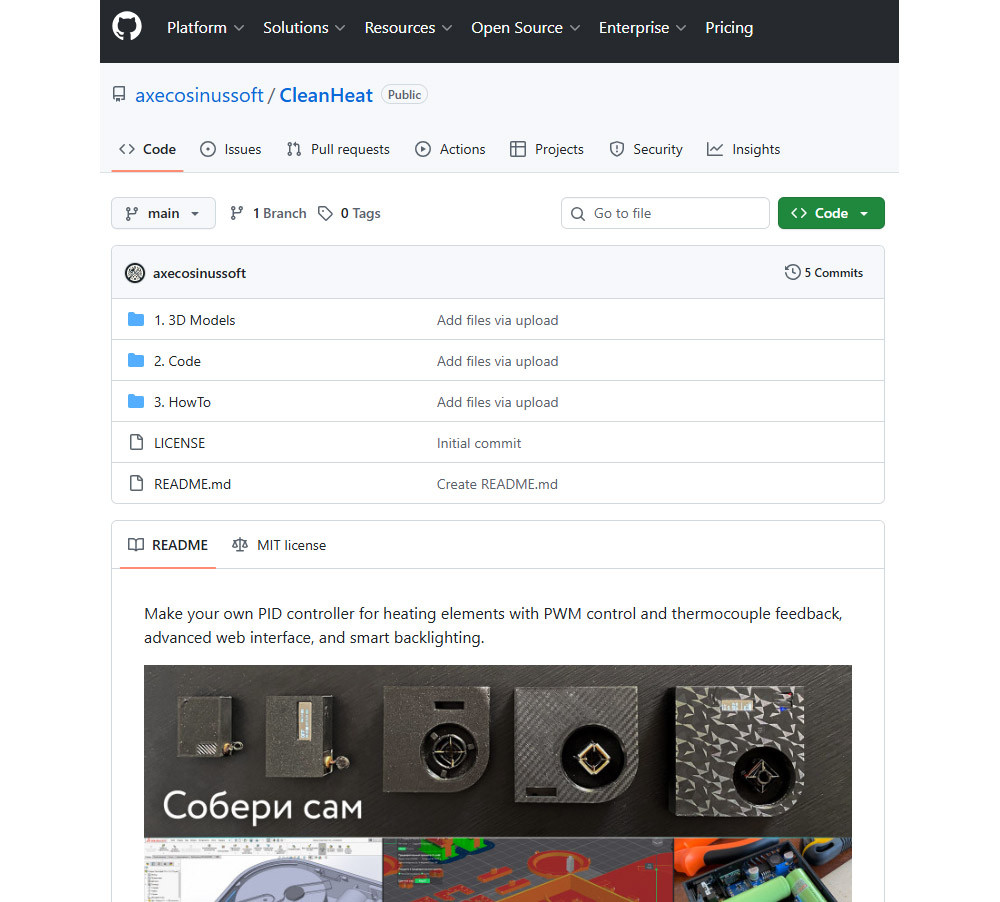Open the main branch selector
Screen dimensions: 1000x902
[163, 213]
